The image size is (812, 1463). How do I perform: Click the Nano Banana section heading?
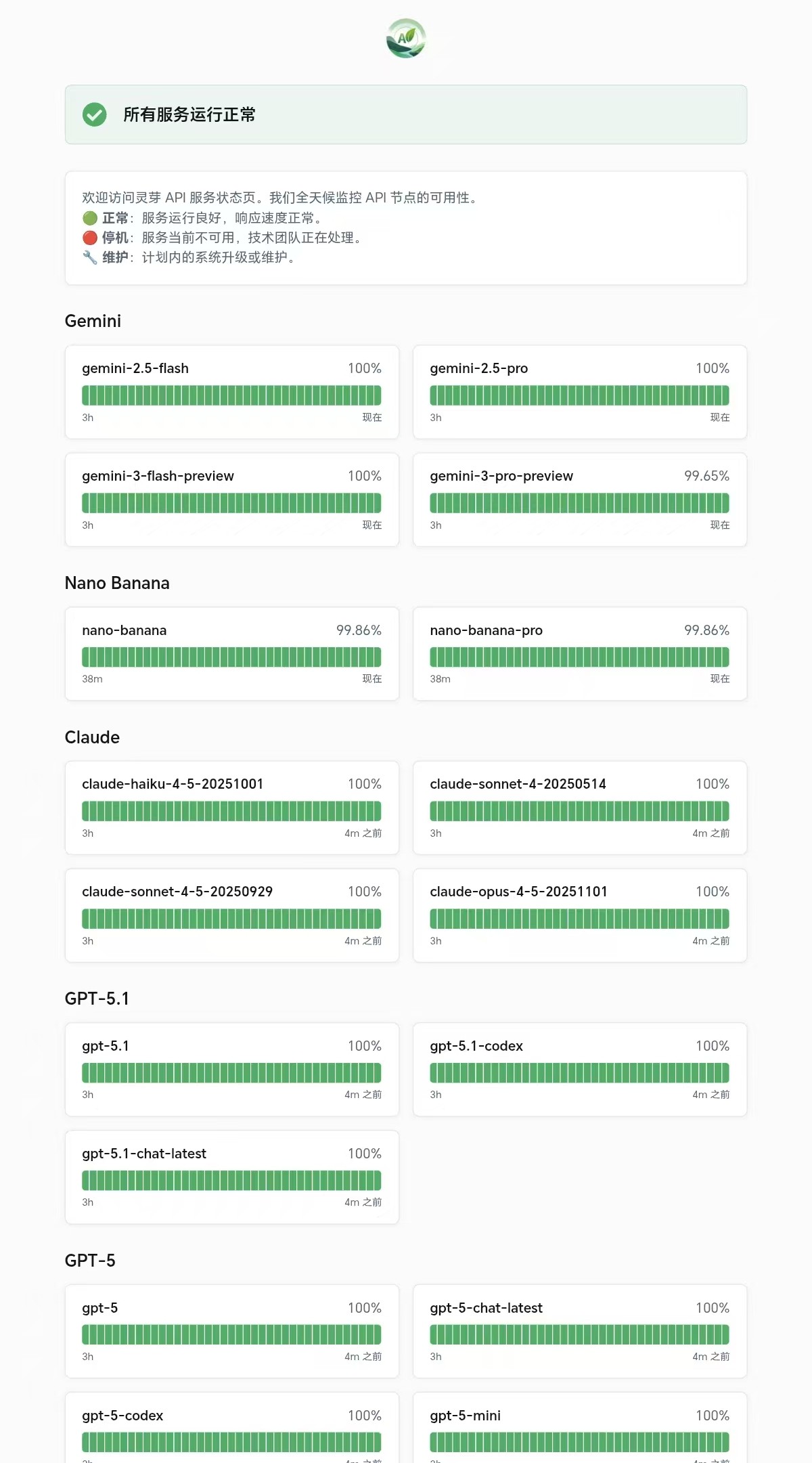pos(117,583)
